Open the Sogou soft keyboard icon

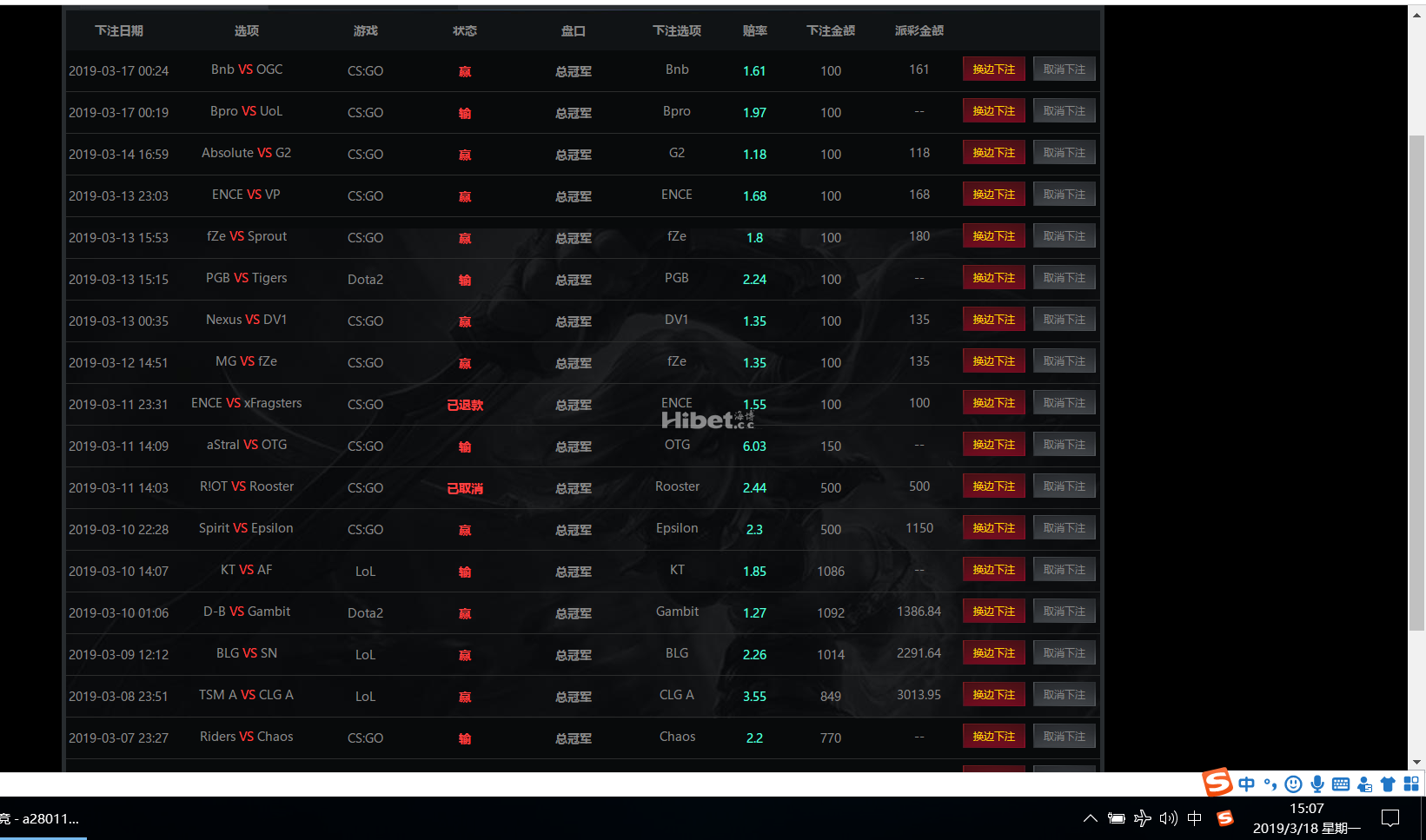[1341, 784]
